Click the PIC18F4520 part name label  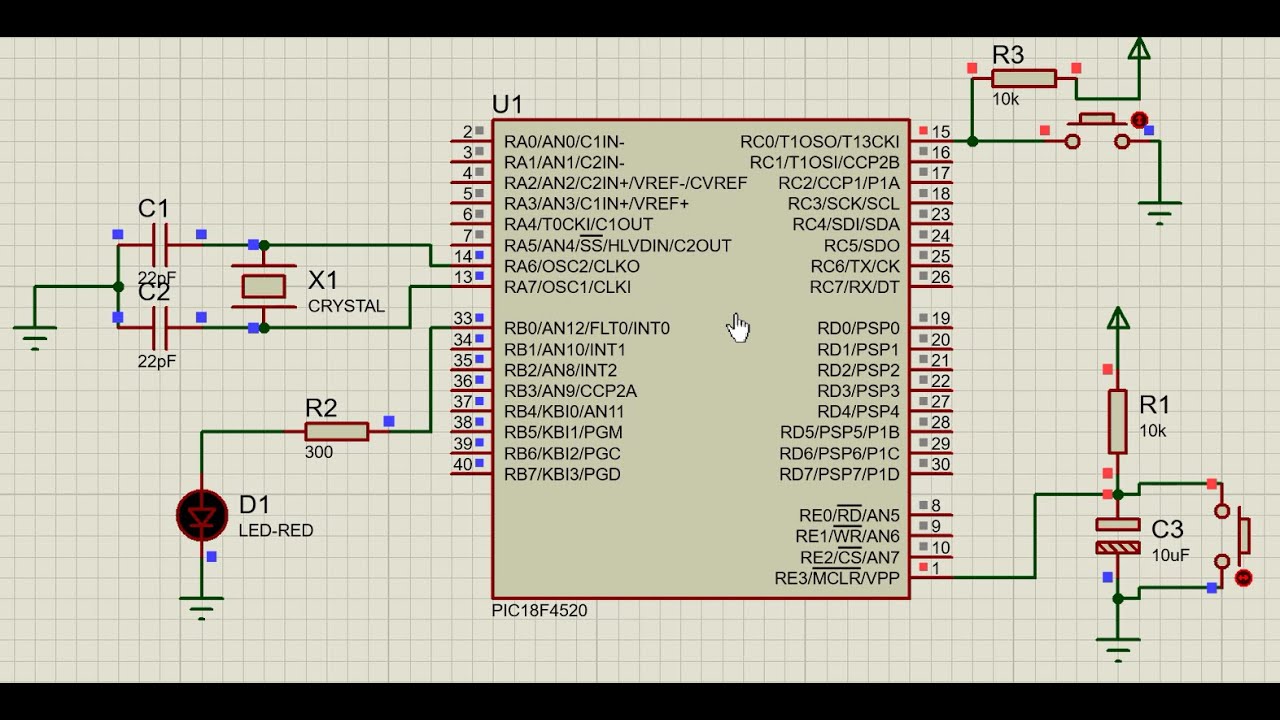pos(539,610)
